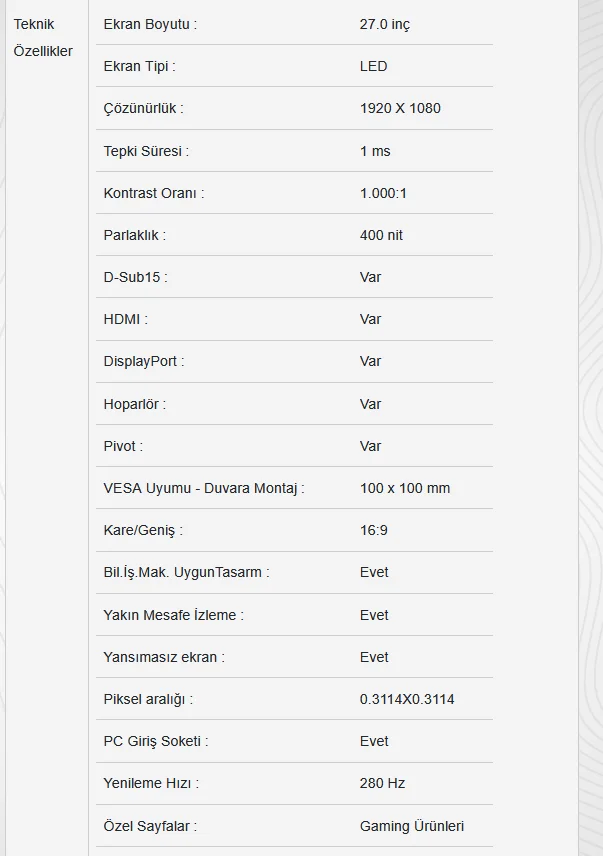Click the D-Sub15 label
Image resolution: width=603 pixels, height=856 pixels.
coord(135,277)
